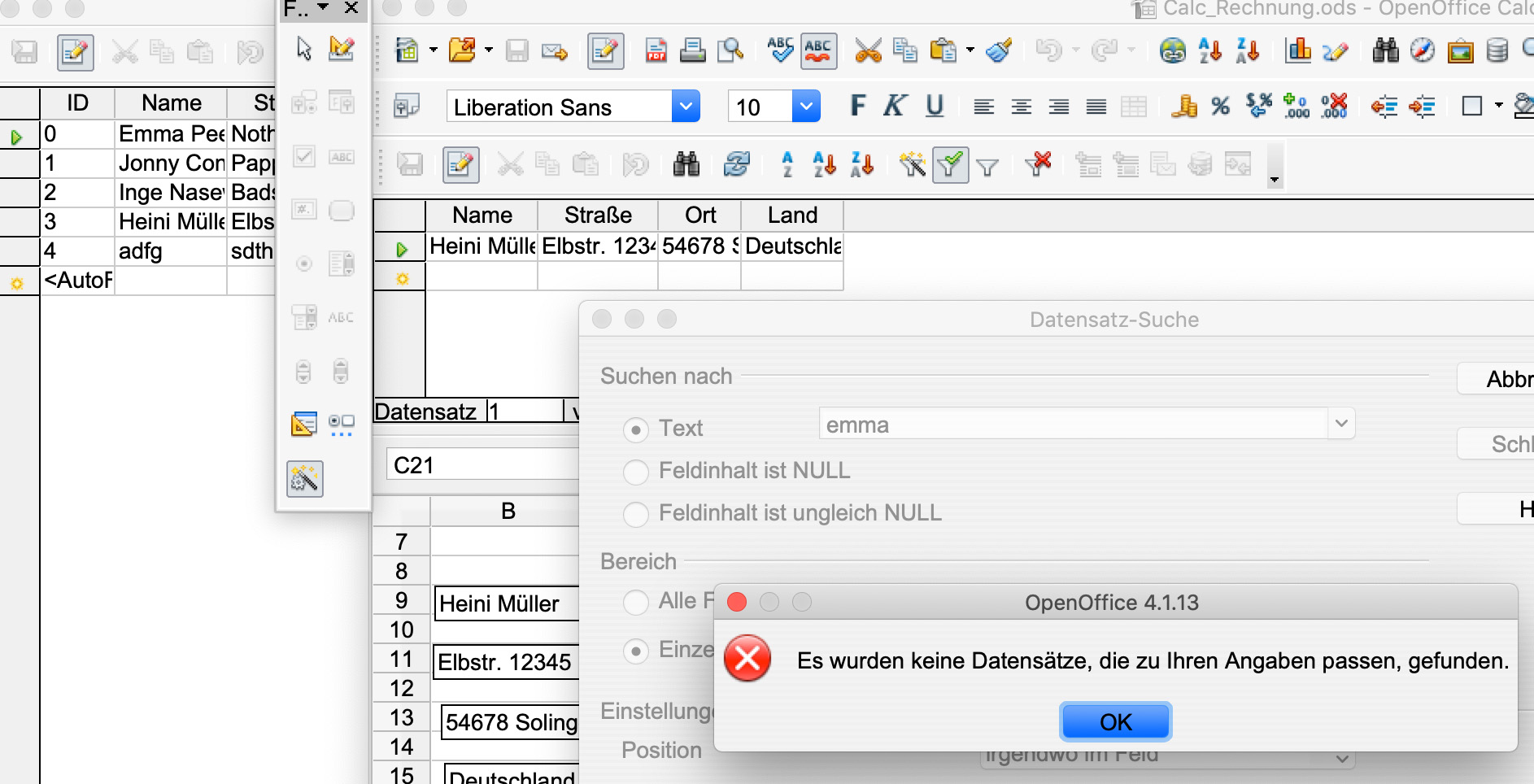The height and width of the screenshot is (784, 1534).
Task: Open Find & Replace binoculars in main toolbar
Action: (x=1385, y=50)
